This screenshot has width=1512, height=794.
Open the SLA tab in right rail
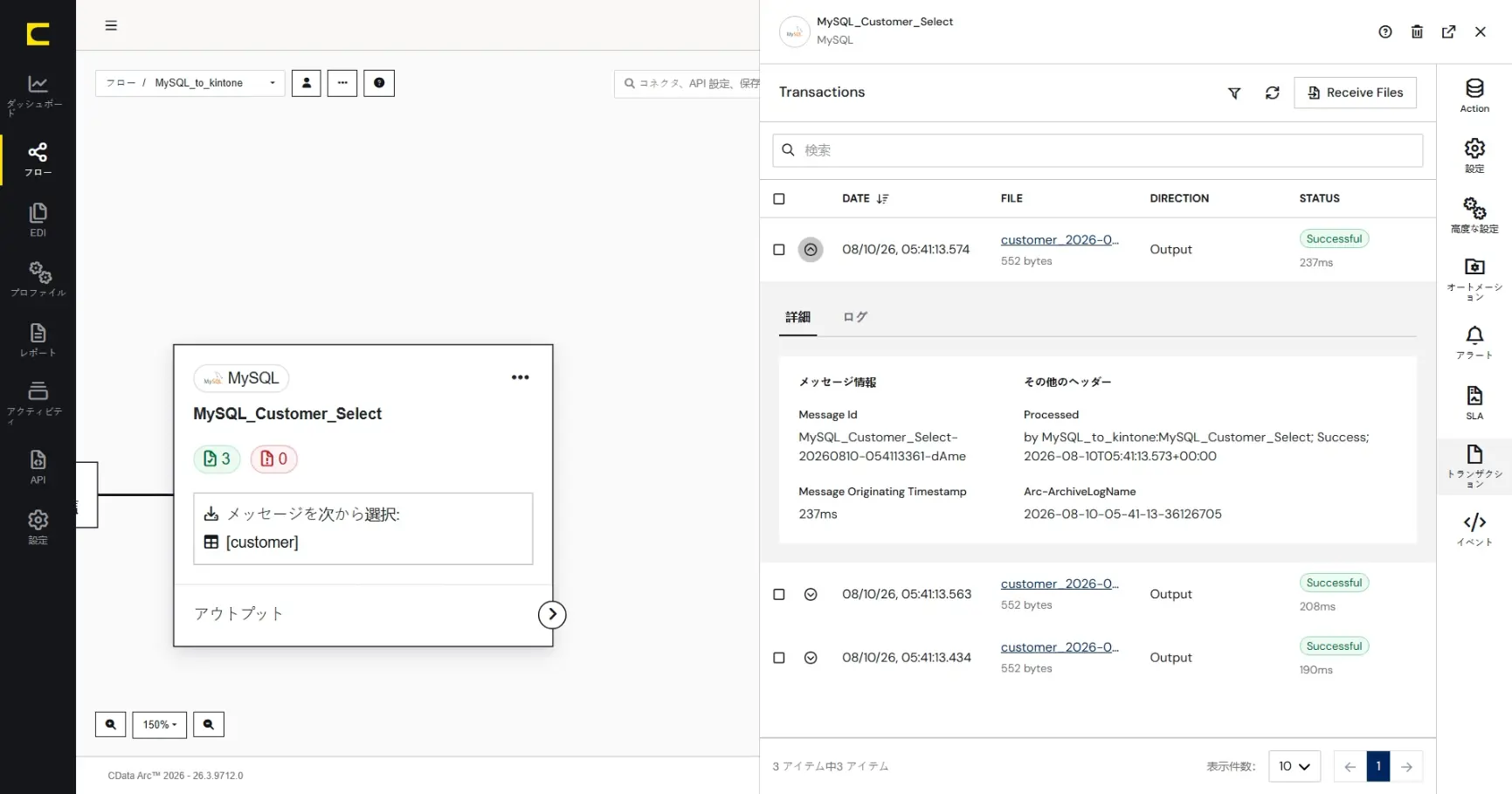click(1474, 403)
